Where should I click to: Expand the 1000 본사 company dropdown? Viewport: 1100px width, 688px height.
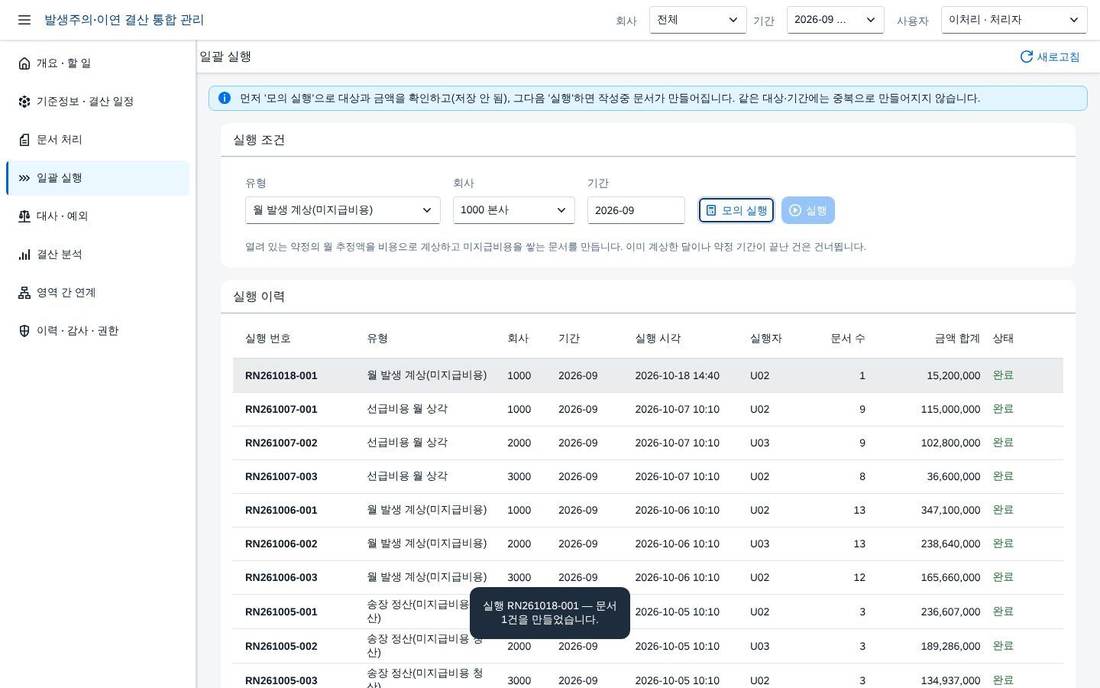tap(514, 210)
